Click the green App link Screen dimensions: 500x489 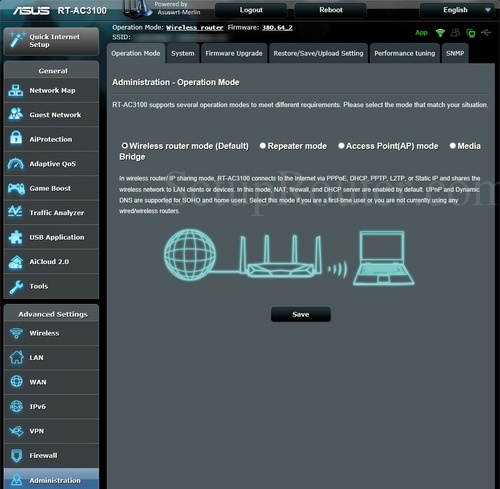coord(421,33)
